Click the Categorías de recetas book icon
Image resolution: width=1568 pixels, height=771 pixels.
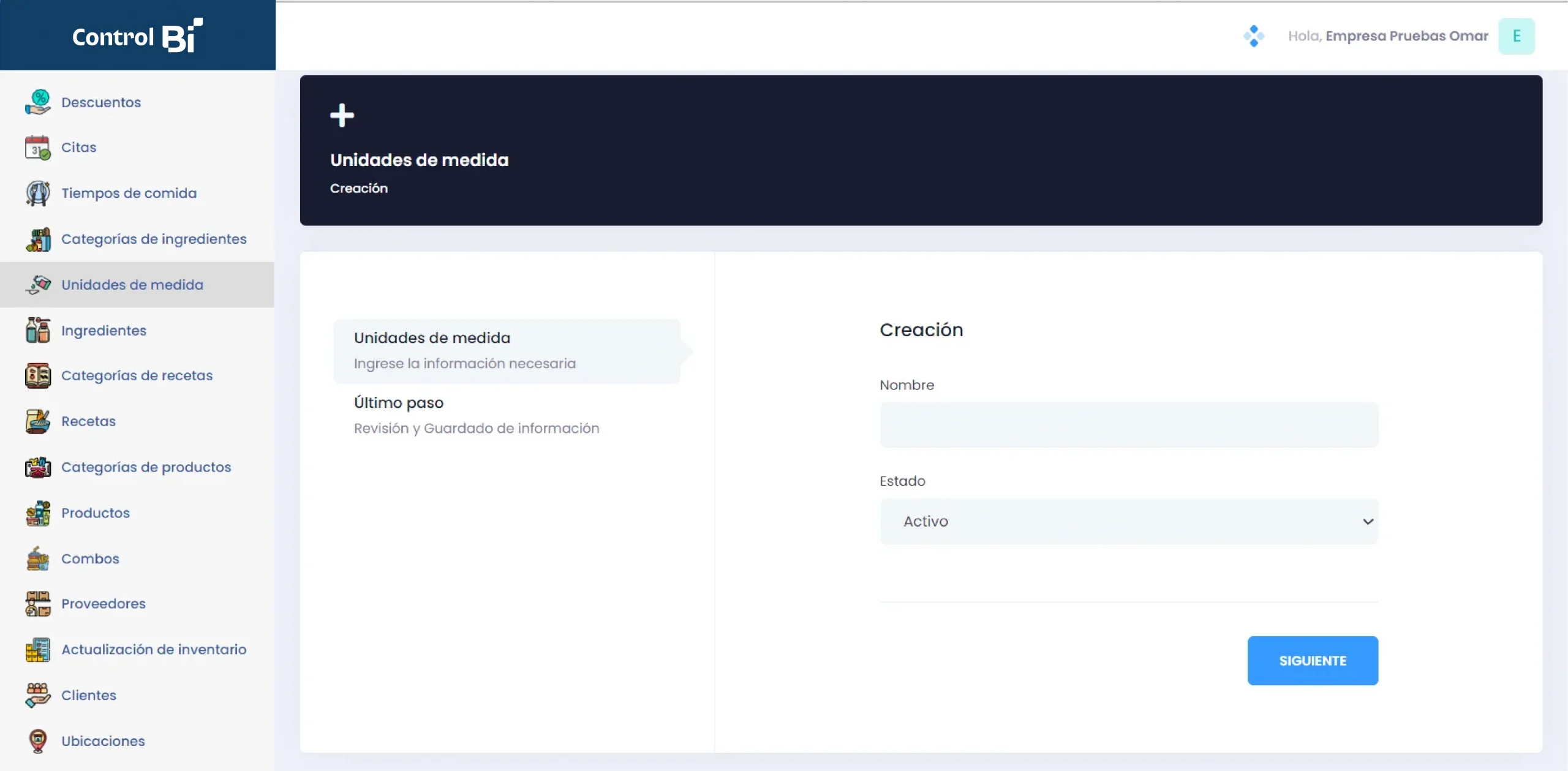pyautogui.click(x=38, y=375)
